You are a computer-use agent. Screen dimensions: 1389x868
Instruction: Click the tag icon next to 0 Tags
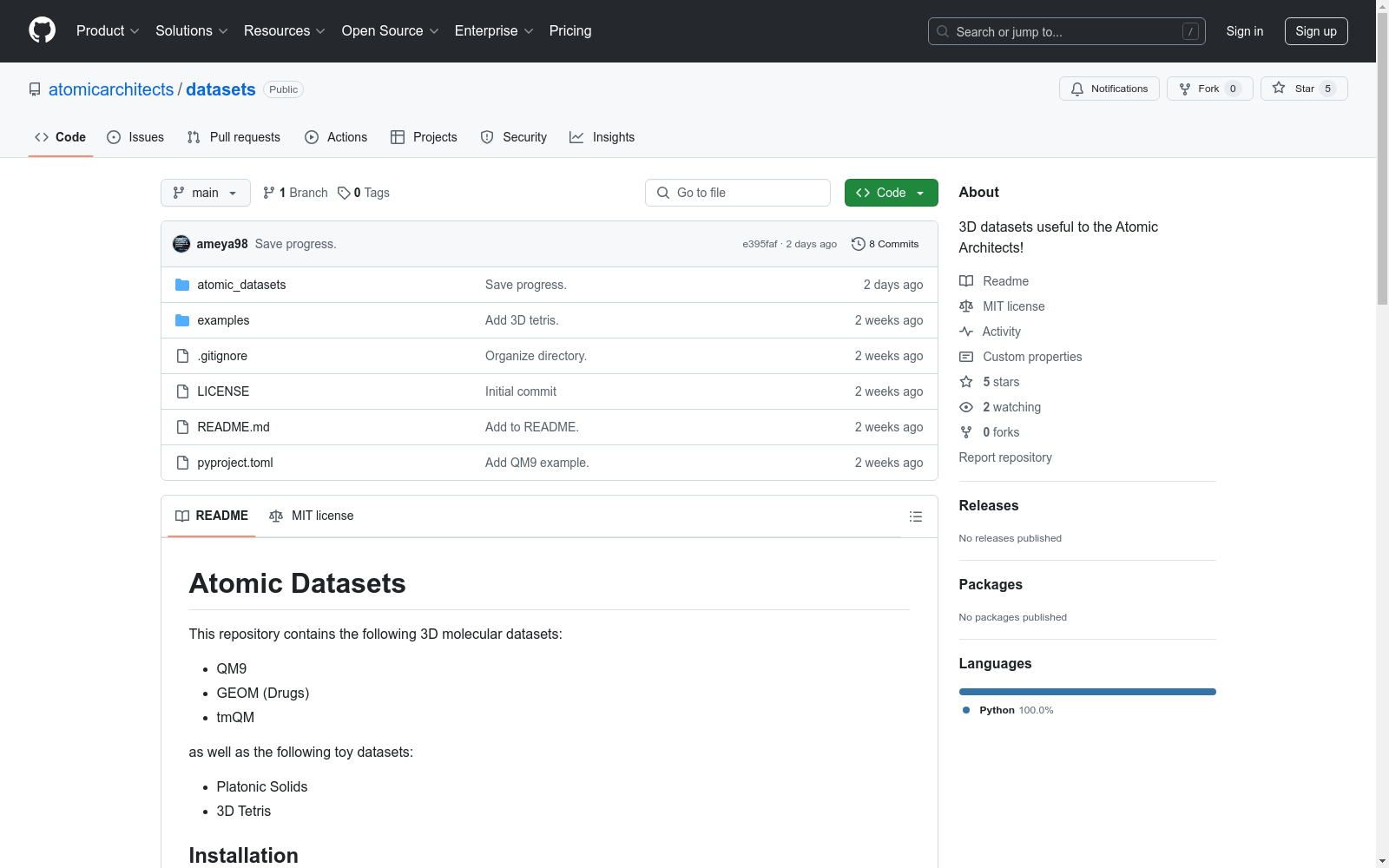344,193
